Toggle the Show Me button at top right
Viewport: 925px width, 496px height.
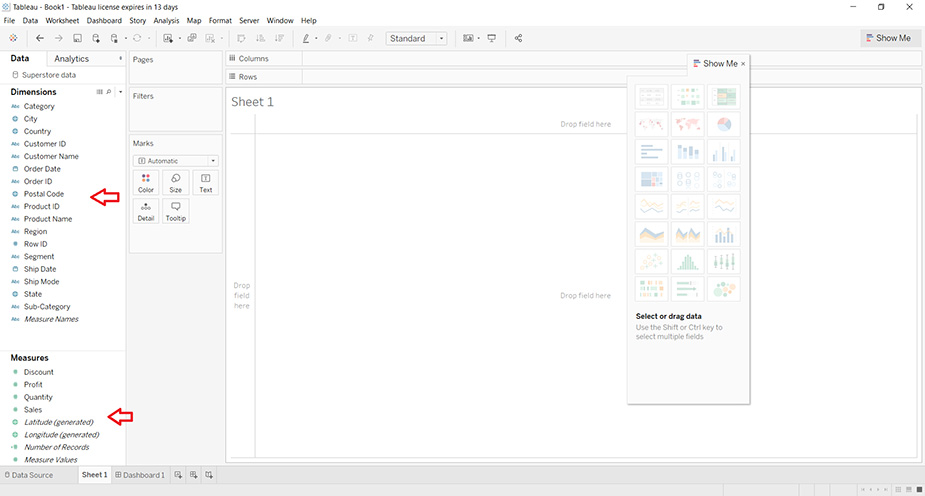888,38
